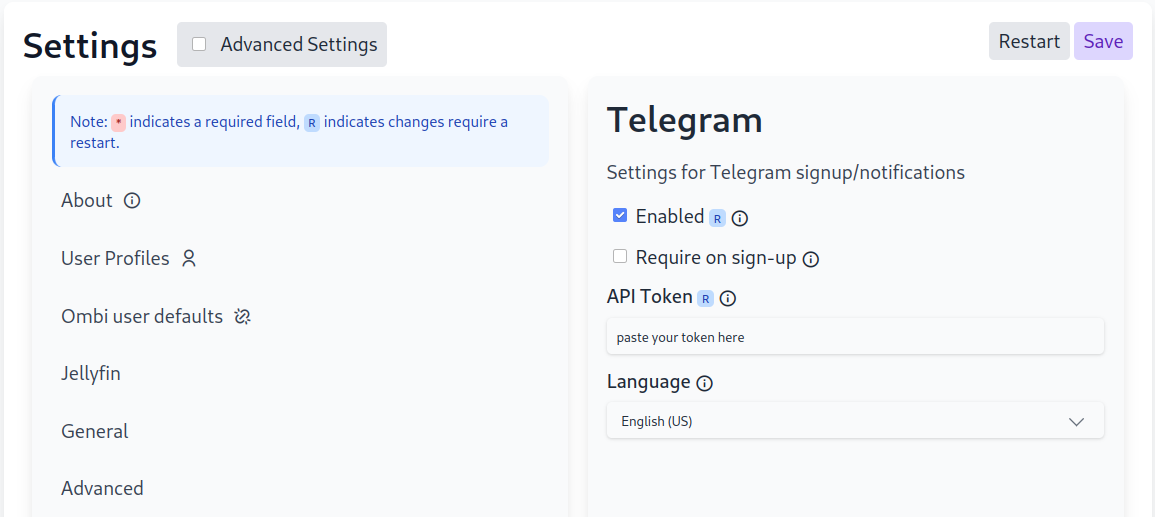Click the Save button

pyautogui.click(x=1103, y=41)
